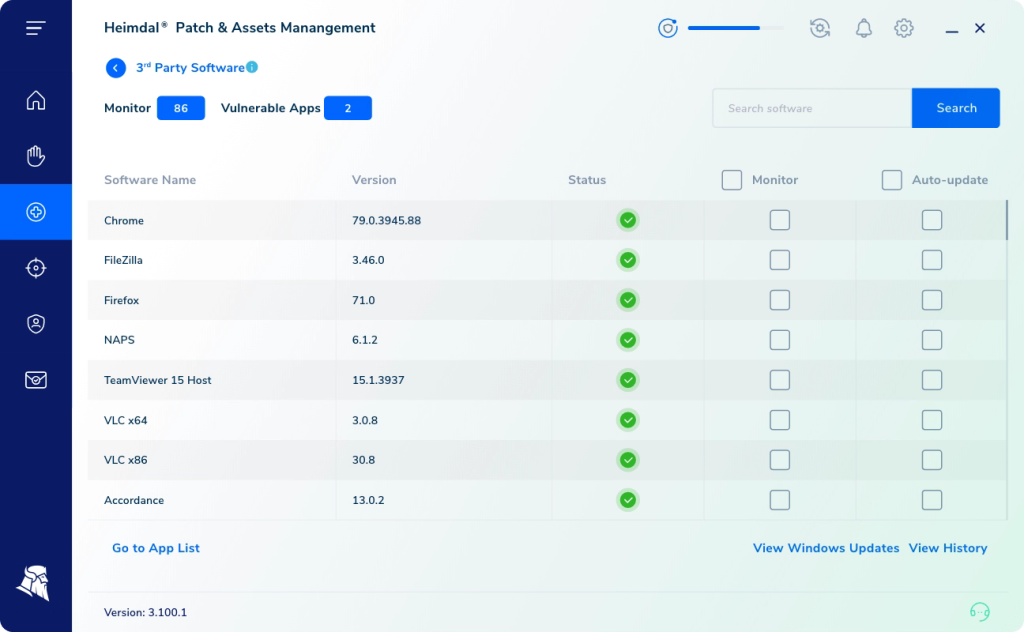The image size is (1024, 632).
Task: Click the 3rd Party Software title
Action: [190, 67]
